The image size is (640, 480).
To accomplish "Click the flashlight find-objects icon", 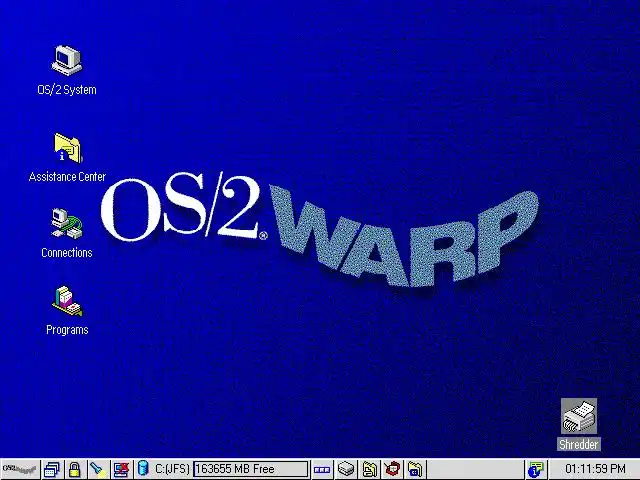I will 98,469.
